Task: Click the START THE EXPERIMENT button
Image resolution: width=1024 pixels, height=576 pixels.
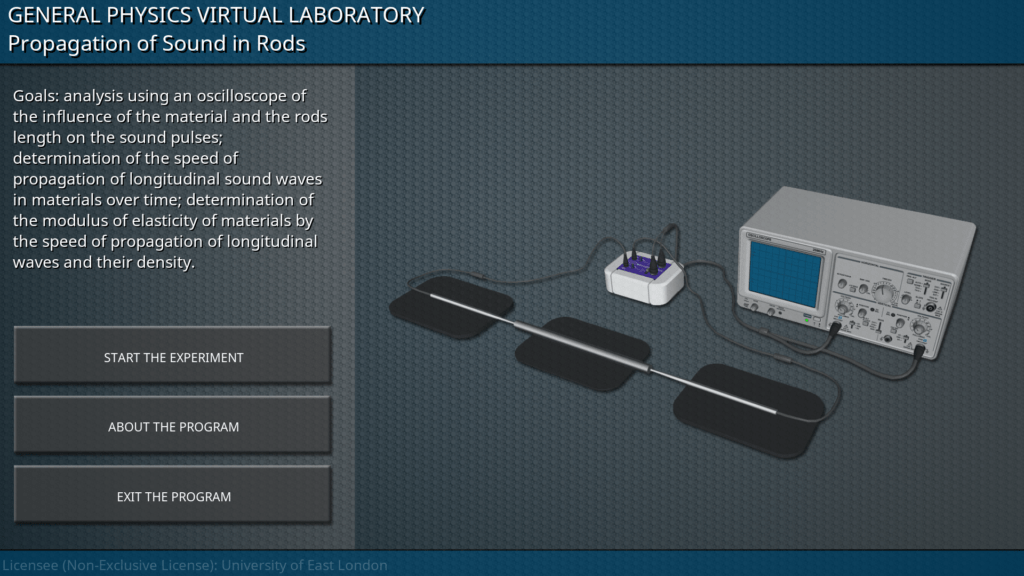Action: [x=173, y=357]
